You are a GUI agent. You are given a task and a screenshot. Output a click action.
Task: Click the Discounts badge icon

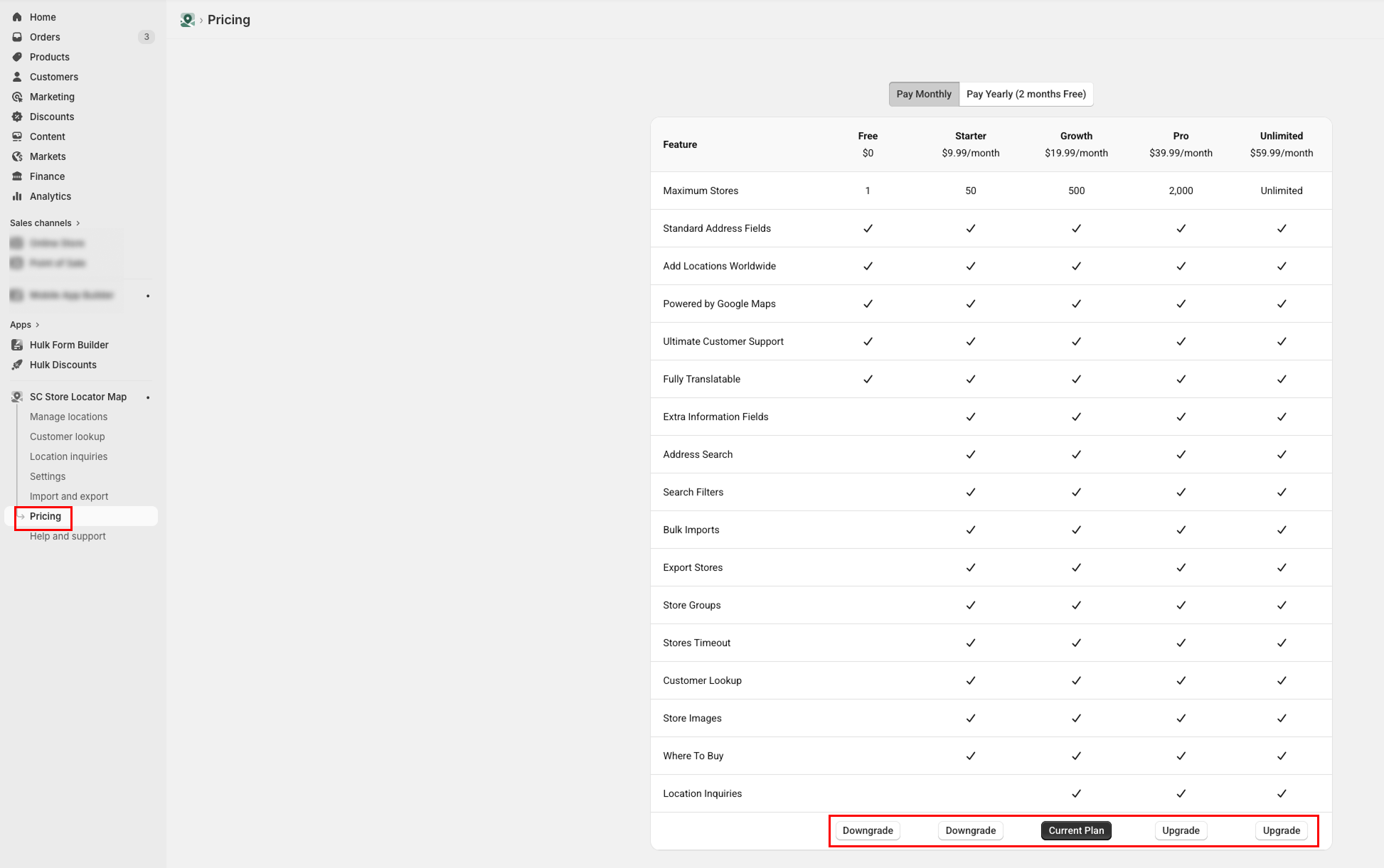coord(17,117)
